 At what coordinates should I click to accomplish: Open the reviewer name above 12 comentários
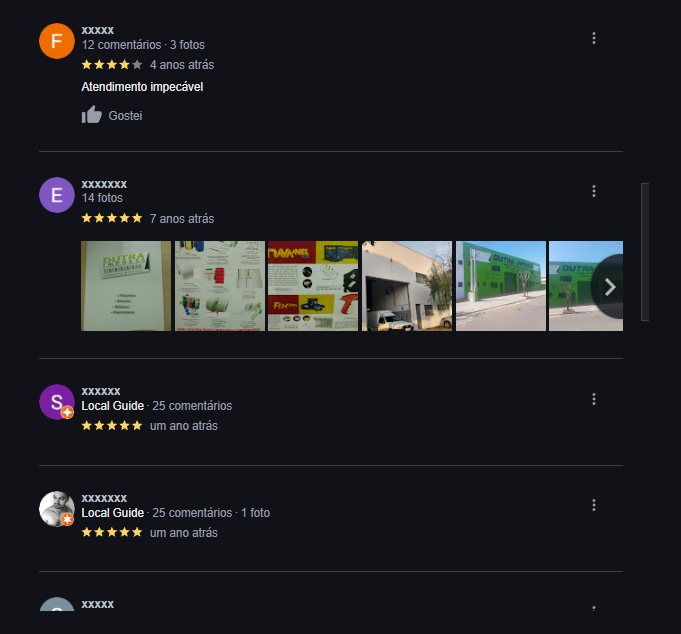pyautogui.click(x=98, y=30)
